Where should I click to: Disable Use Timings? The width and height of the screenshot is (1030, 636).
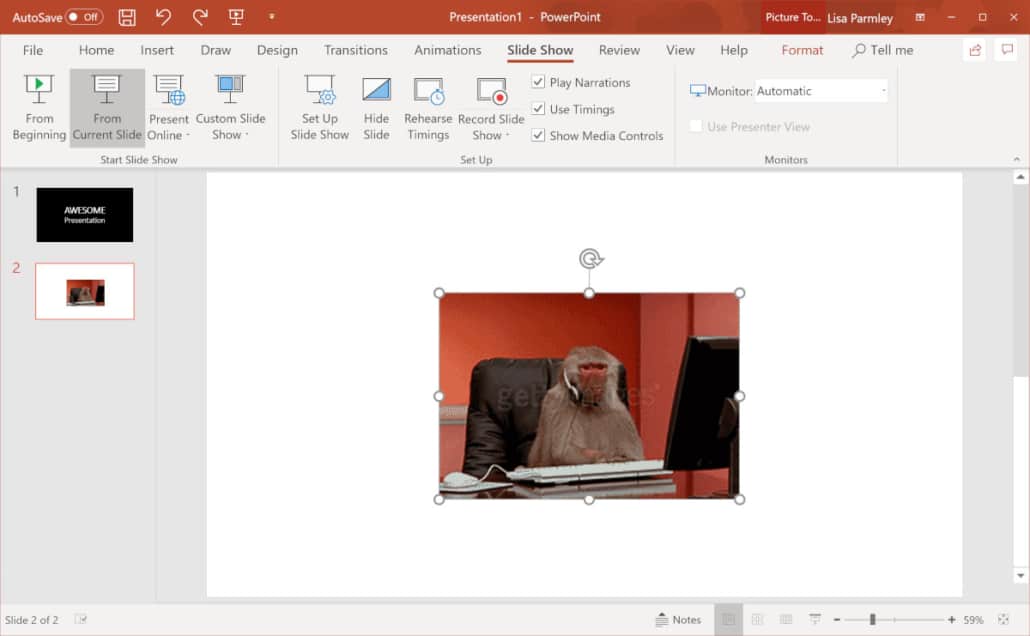point(539,109)
